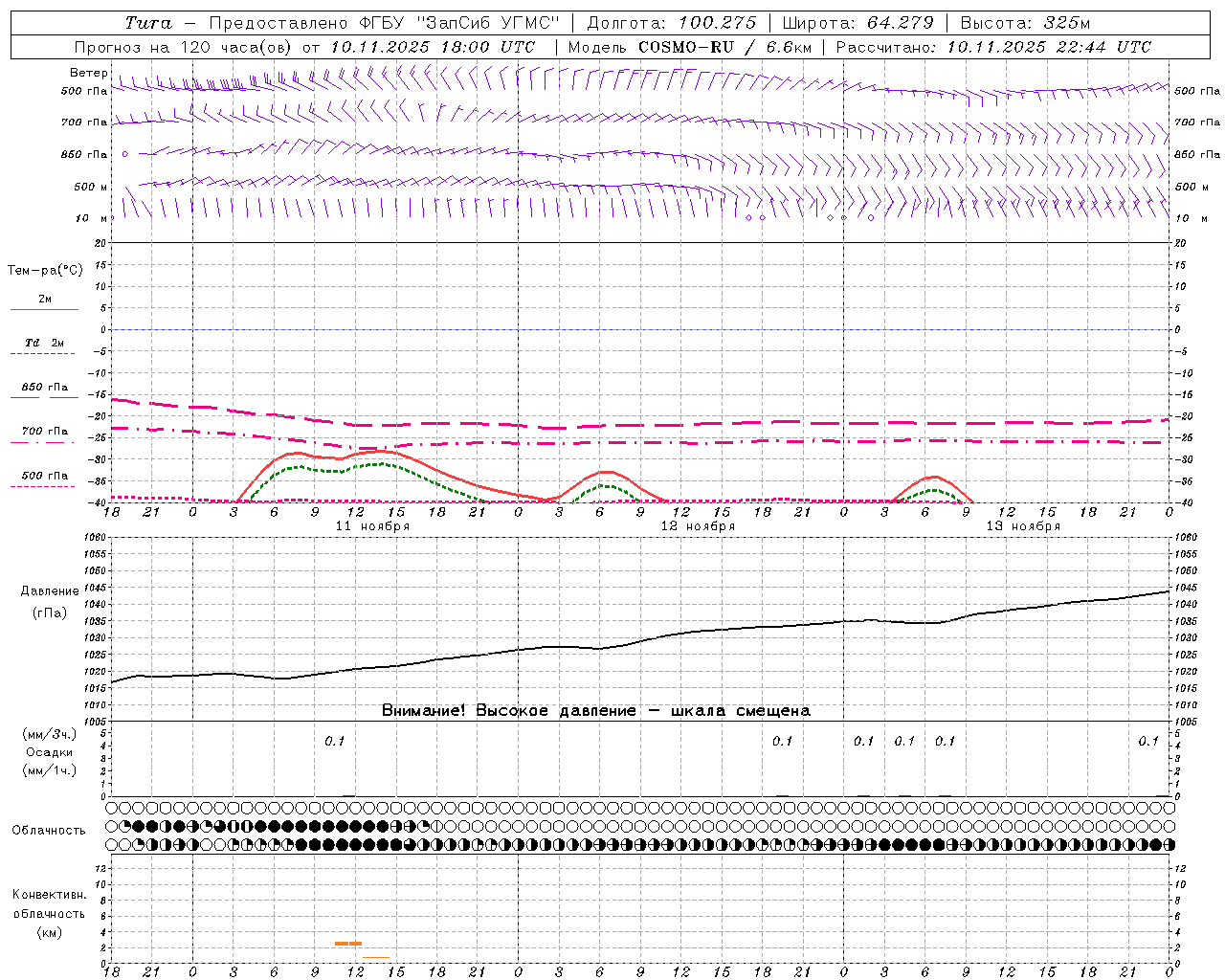
Task: Click the (мм/1ч.) precipitation unit label
Action: click(50, 770)
